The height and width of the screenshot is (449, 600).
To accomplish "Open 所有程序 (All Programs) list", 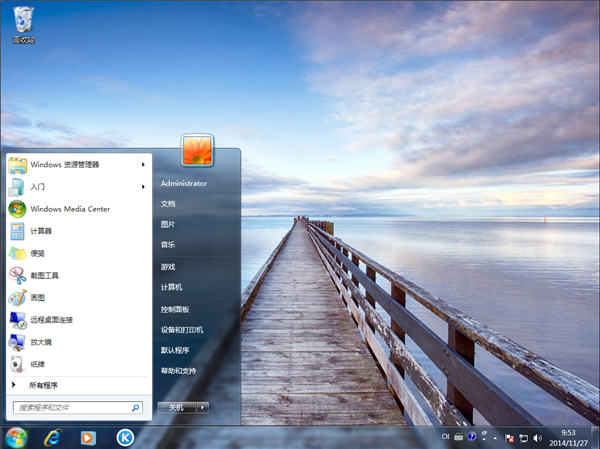I will coord(43,384).
